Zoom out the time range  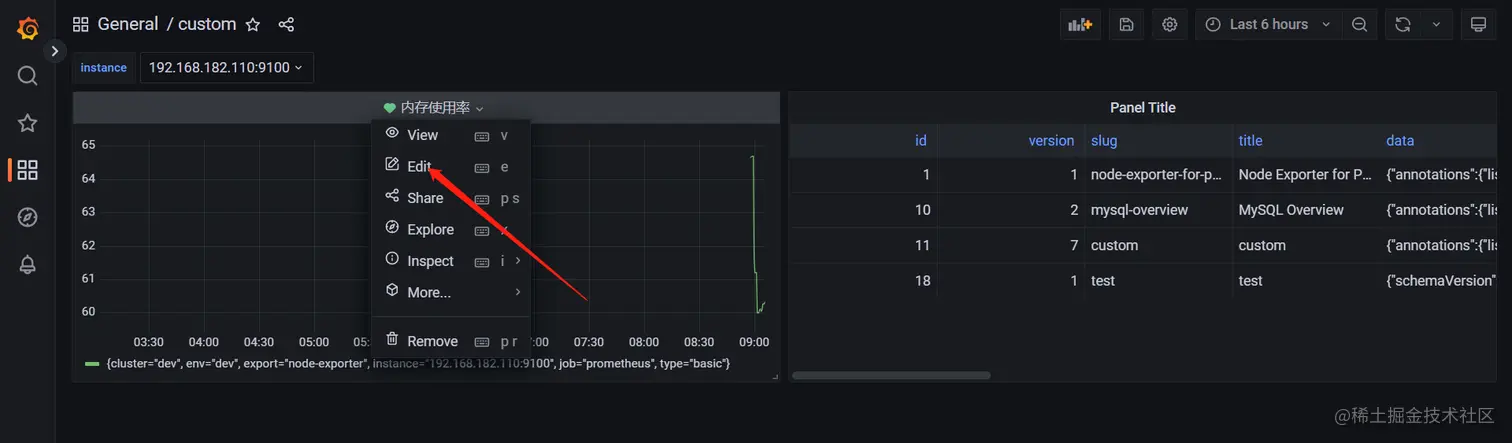coord(1359,24)
